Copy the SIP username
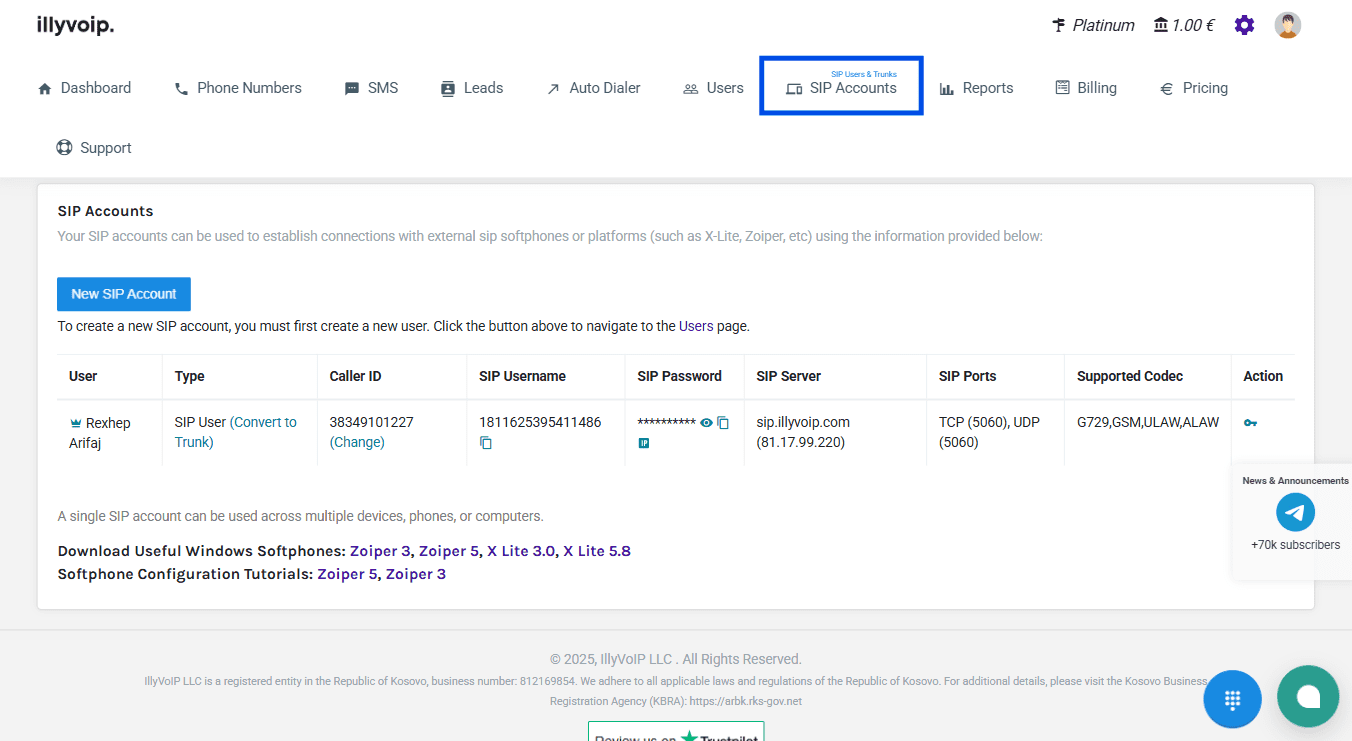 pyautogui.click(x=486, y=443)
